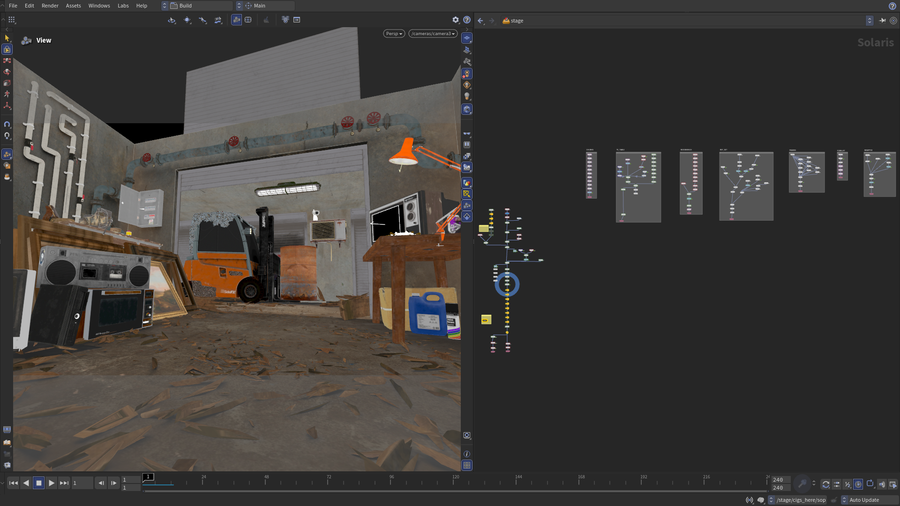Screen dimensions: 900x506
Task: Toggle the bottom grid display option
Action: pyautogui.click(x=467, y=465)
